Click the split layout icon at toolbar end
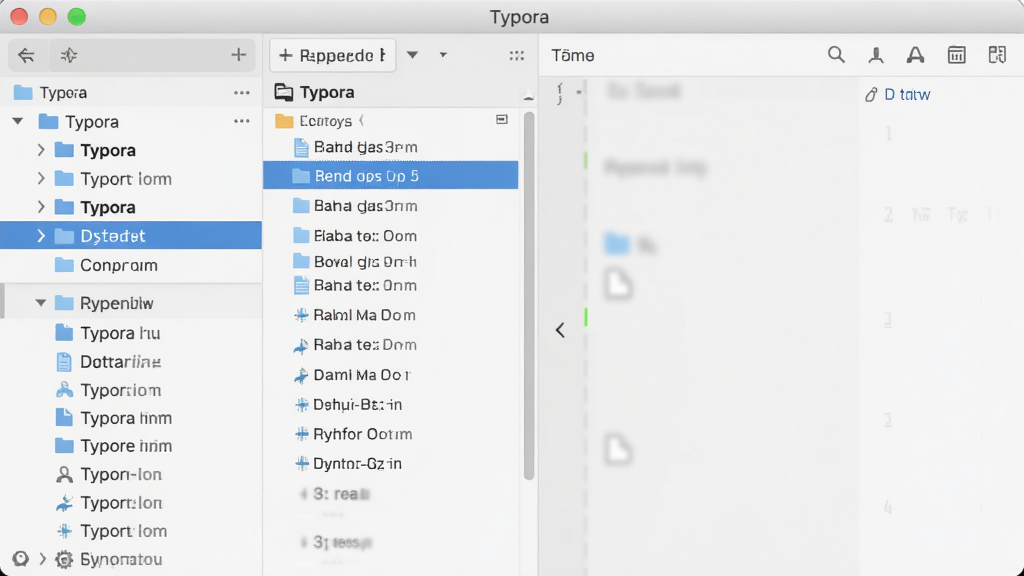The image size is (1024, 576). (997, 55)
